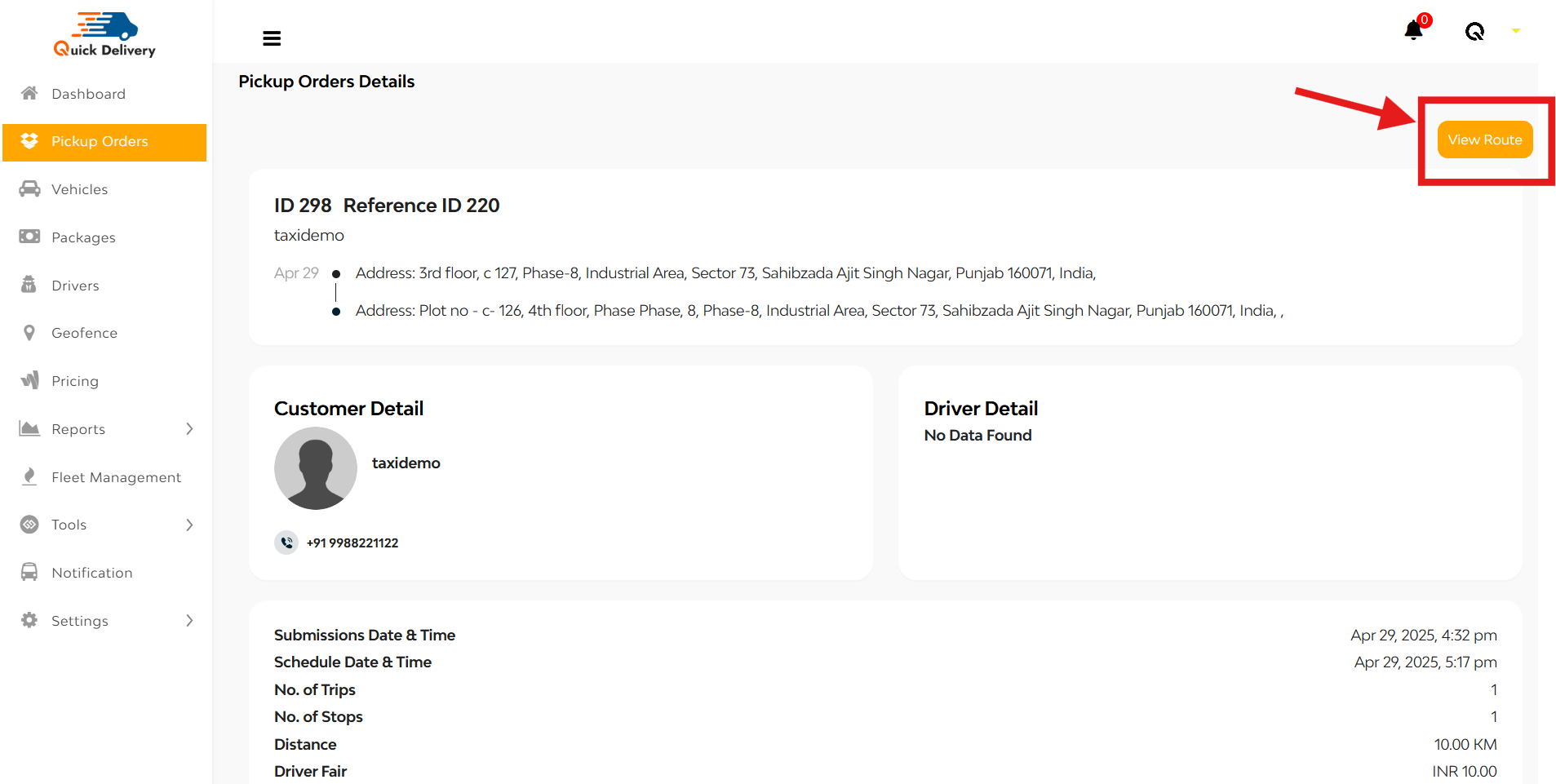Open Fleet Management section
1556x784 pixels.
point(116,477)
